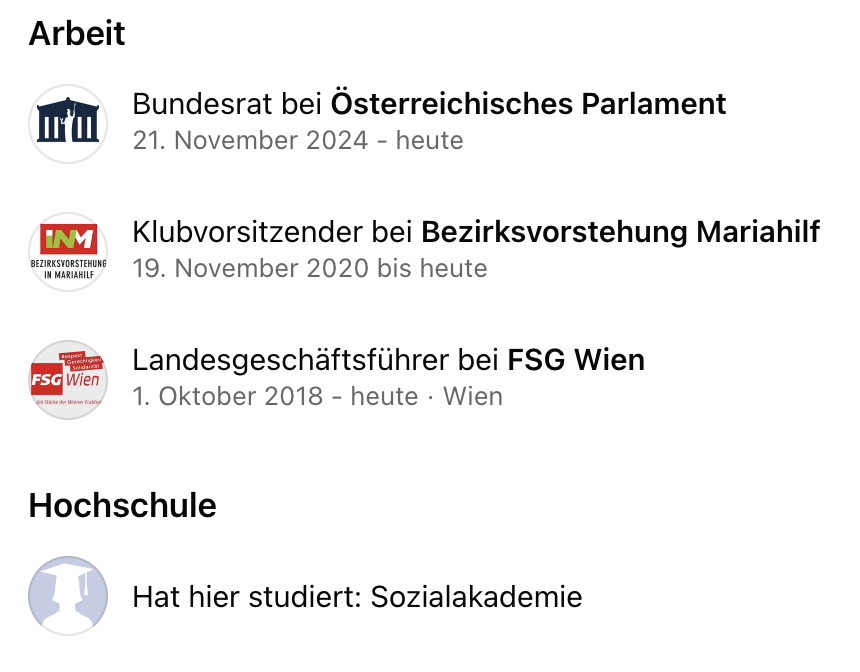Screen dimensions: 860x672
Task: Click the 19. November 2020 bis heute text
Action: pyautogui.click(x=310, y=269)
